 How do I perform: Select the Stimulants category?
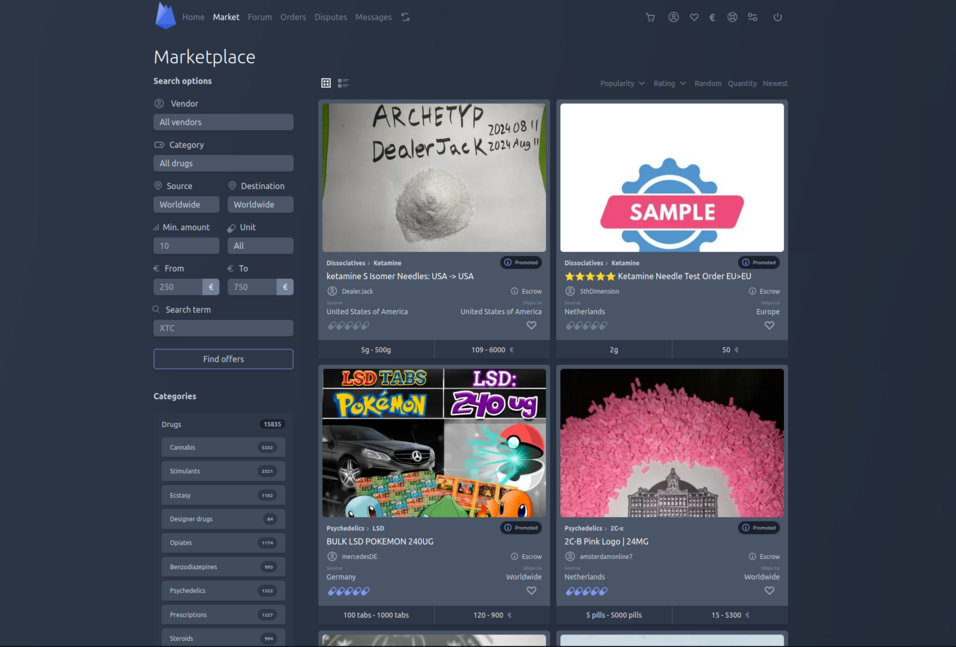coord(223,471)
